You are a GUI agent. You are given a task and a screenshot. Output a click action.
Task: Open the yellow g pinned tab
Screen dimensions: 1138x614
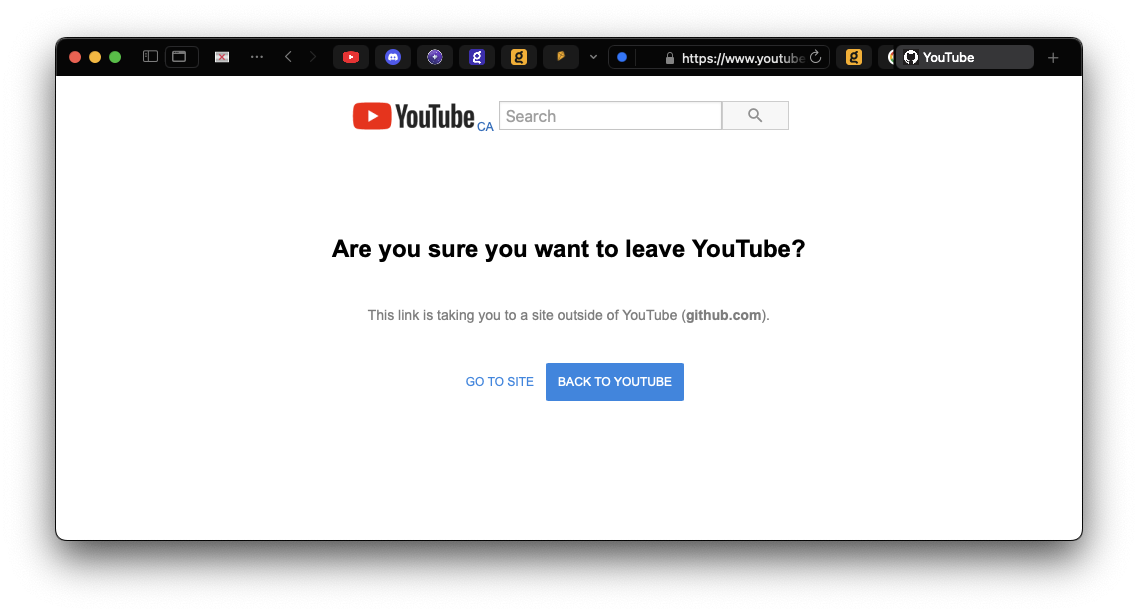[x=519, y=57]
